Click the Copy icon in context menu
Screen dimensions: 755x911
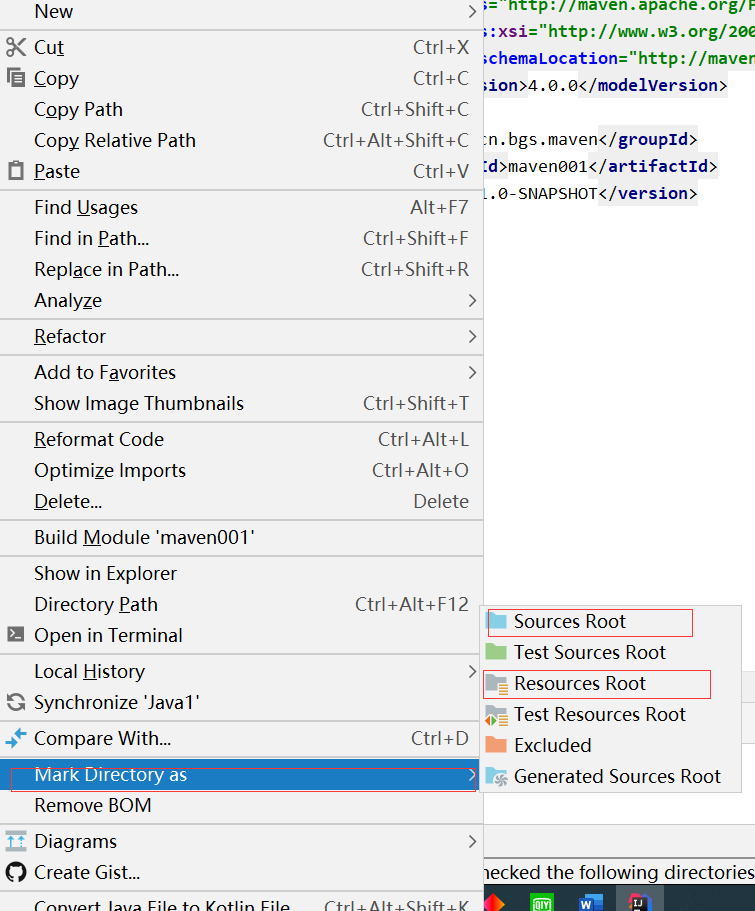[x=16, y=78]
